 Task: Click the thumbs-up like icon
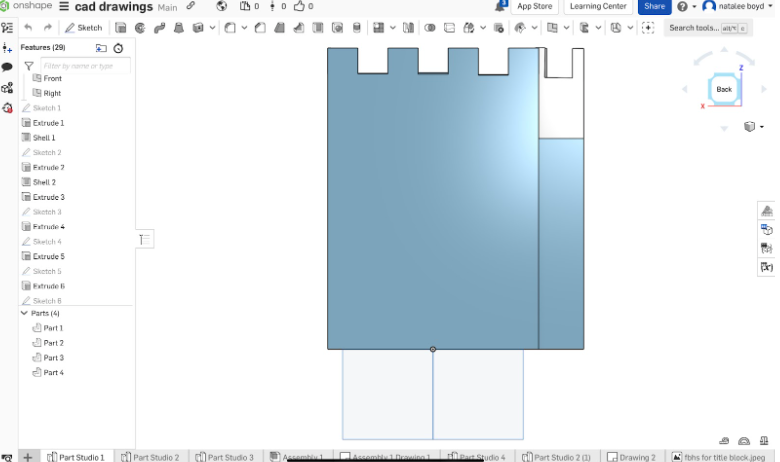click(299, 6)
